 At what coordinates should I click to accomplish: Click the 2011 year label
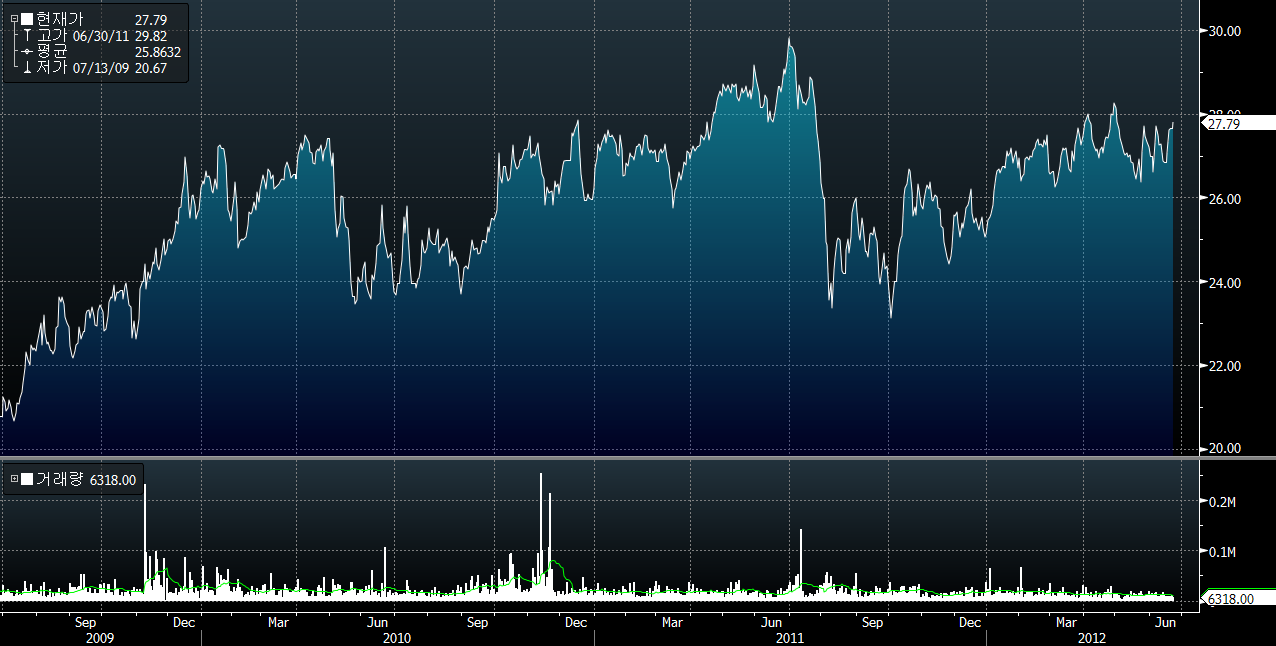[x=790, y=637]
